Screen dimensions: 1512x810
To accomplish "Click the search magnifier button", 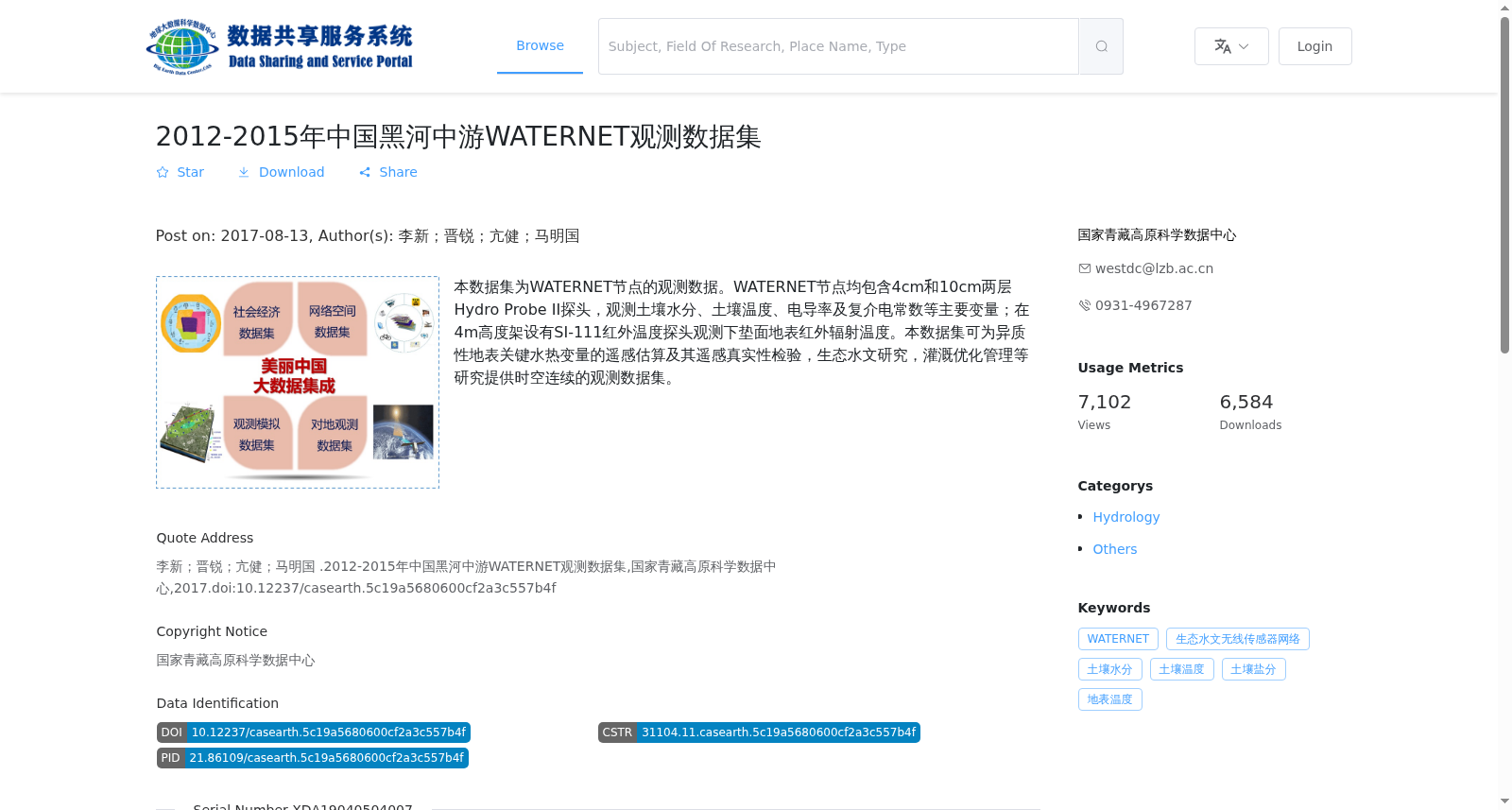I will (1101, 46).
